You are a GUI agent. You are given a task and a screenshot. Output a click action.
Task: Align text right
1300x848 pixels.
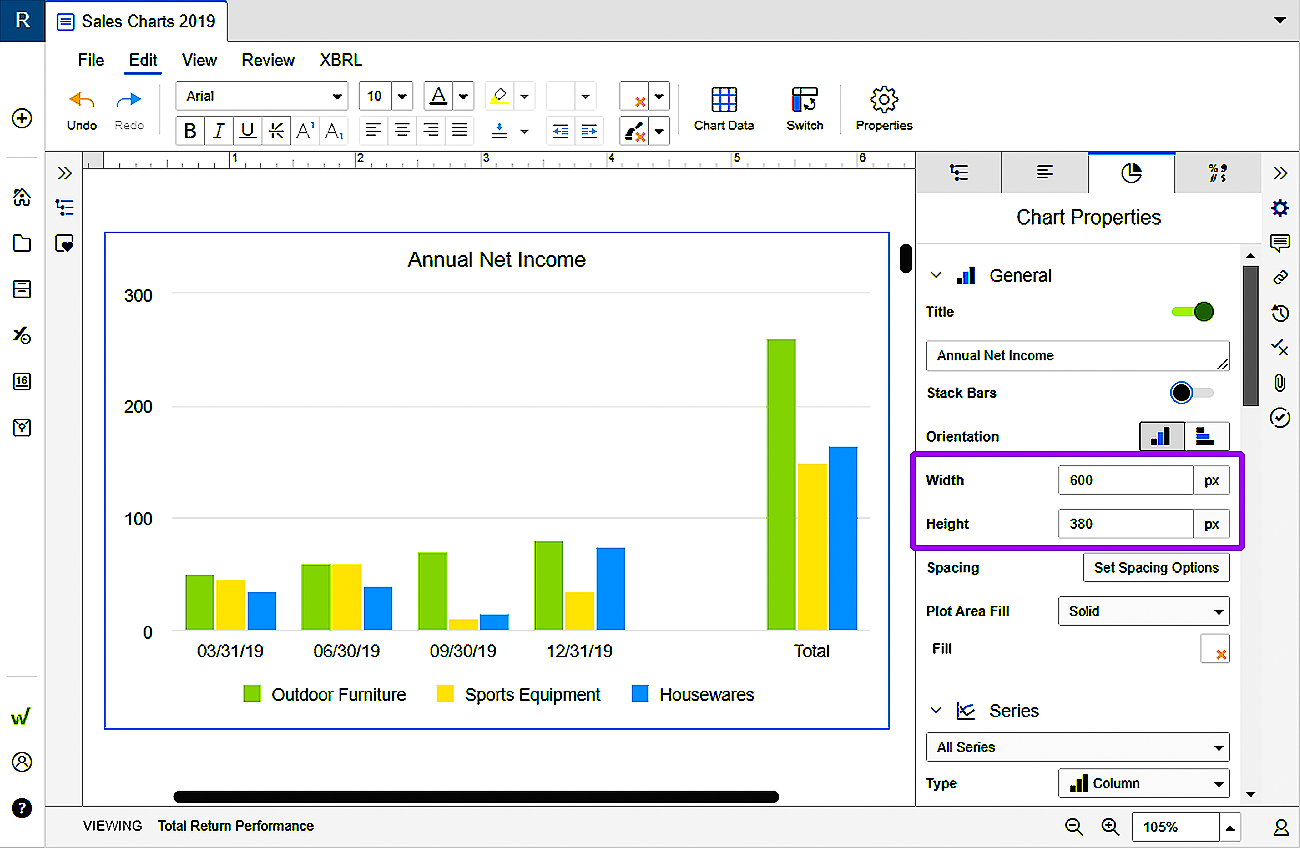[431, 130]
